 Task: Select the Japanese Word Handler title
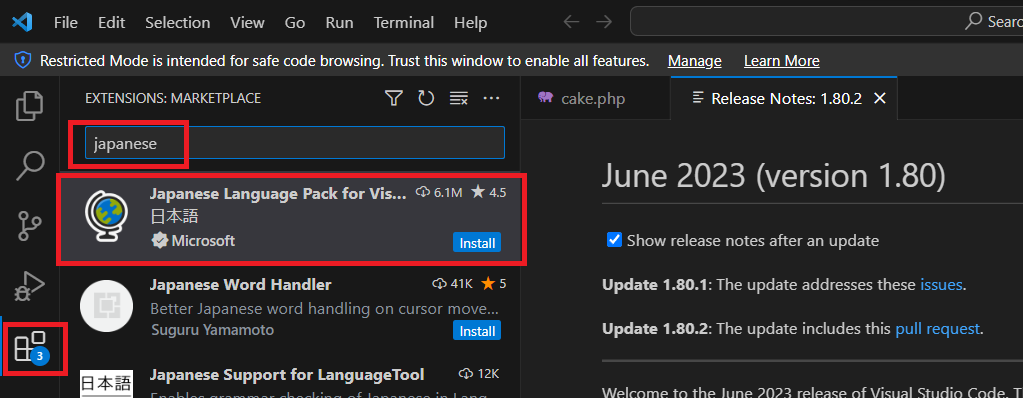pyautogui.click(x=241, y=285)
